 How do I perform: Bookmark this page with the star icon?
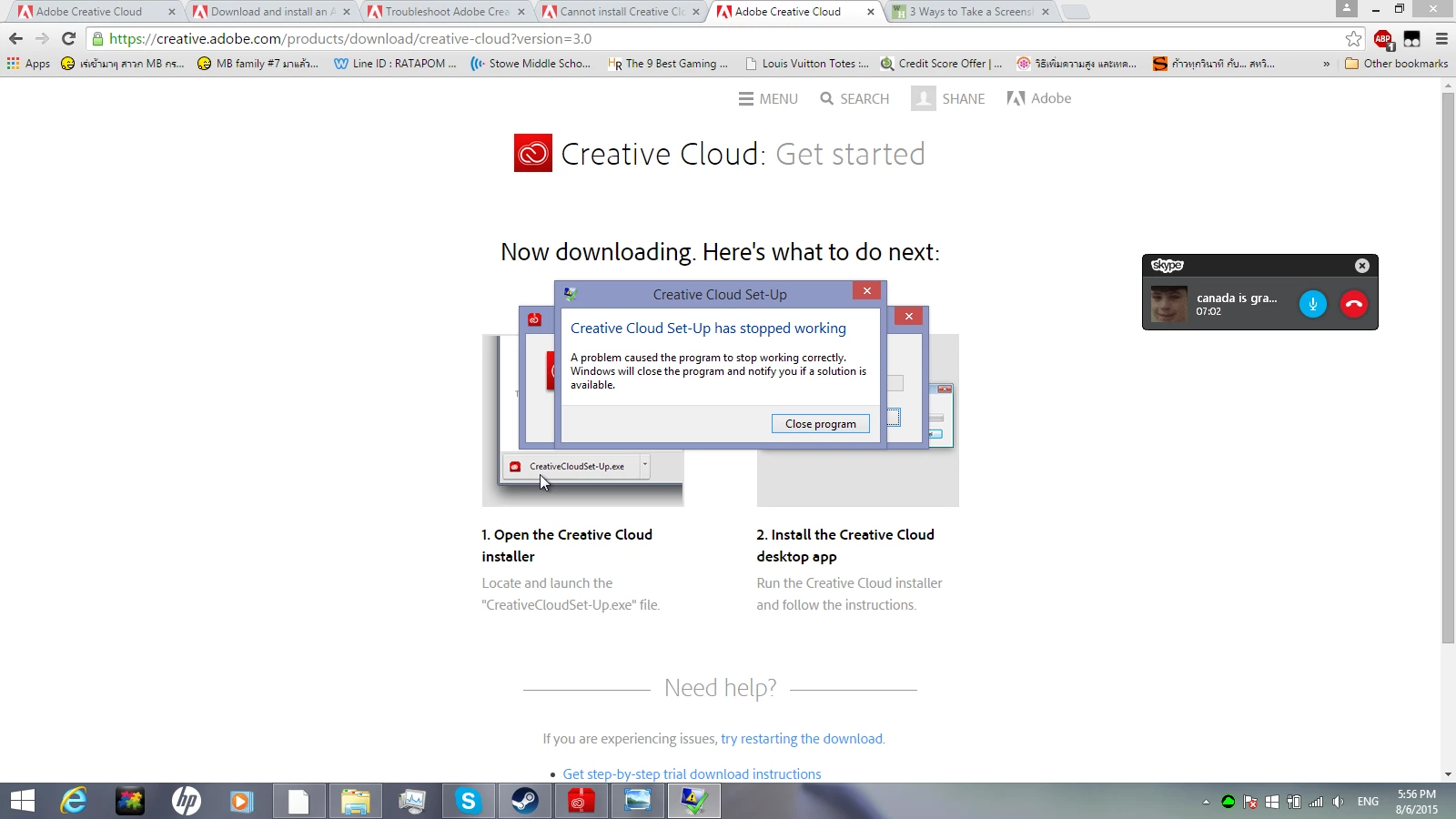[1354, 38]
